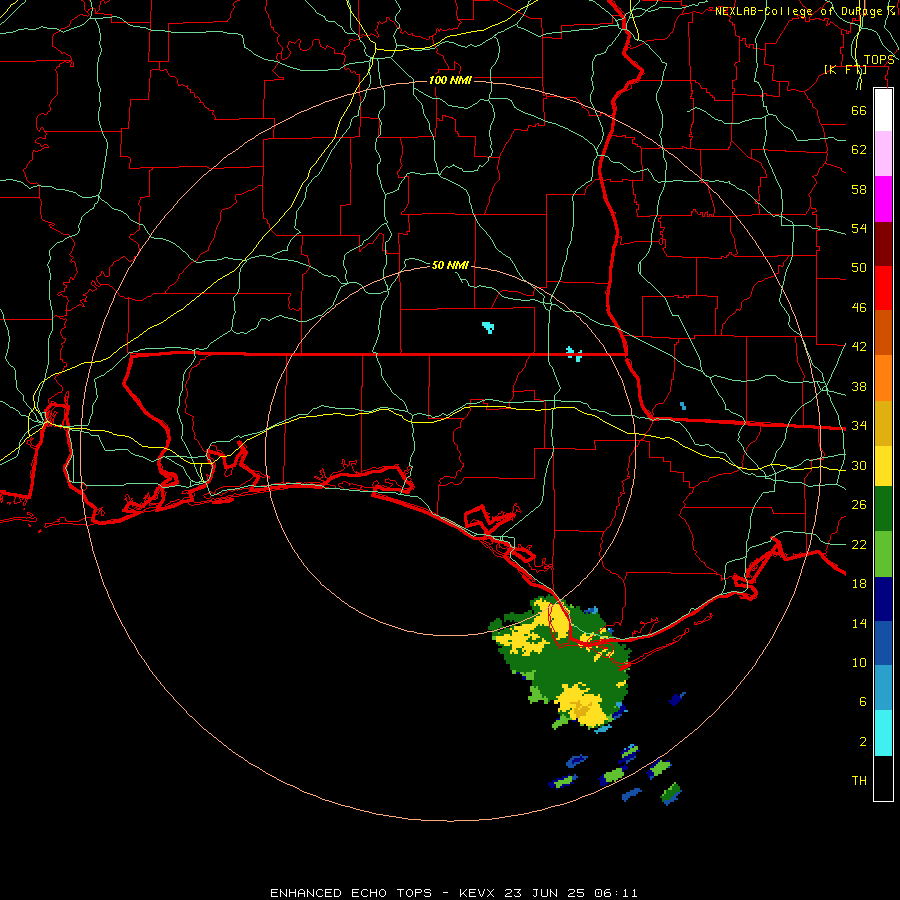Click the 66 scale label
Screen dimensions: 900x900
coord(859,110)
